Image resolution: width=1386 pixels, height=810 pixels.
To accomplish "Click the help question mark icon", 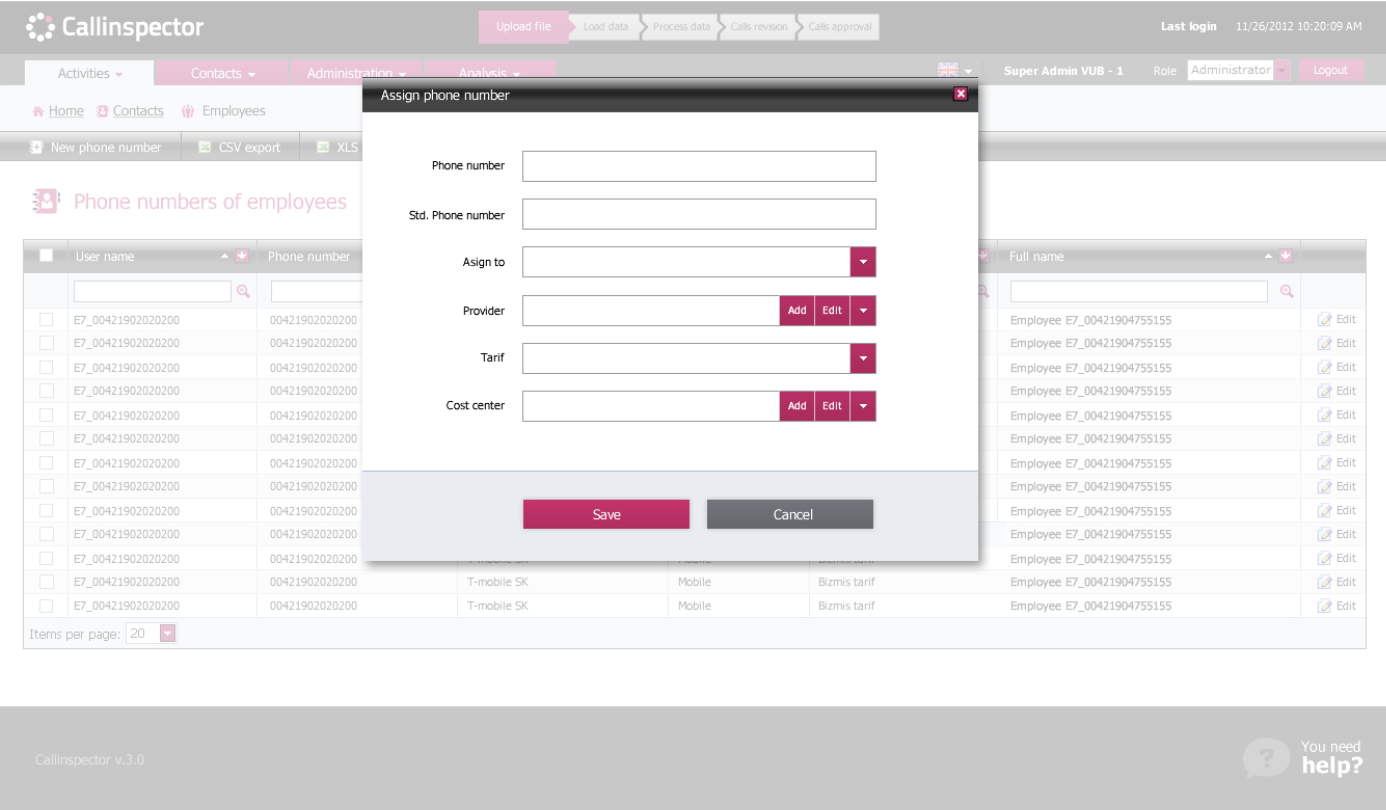I will point(1266,758).
